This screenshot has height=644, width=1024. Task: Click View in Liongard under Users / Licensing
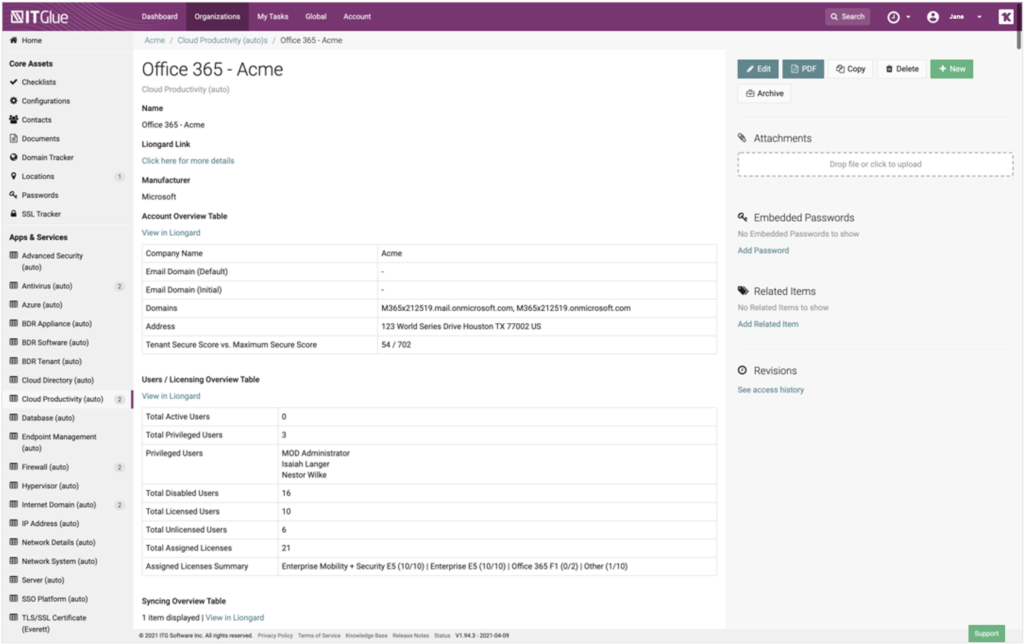coord(171,396)
